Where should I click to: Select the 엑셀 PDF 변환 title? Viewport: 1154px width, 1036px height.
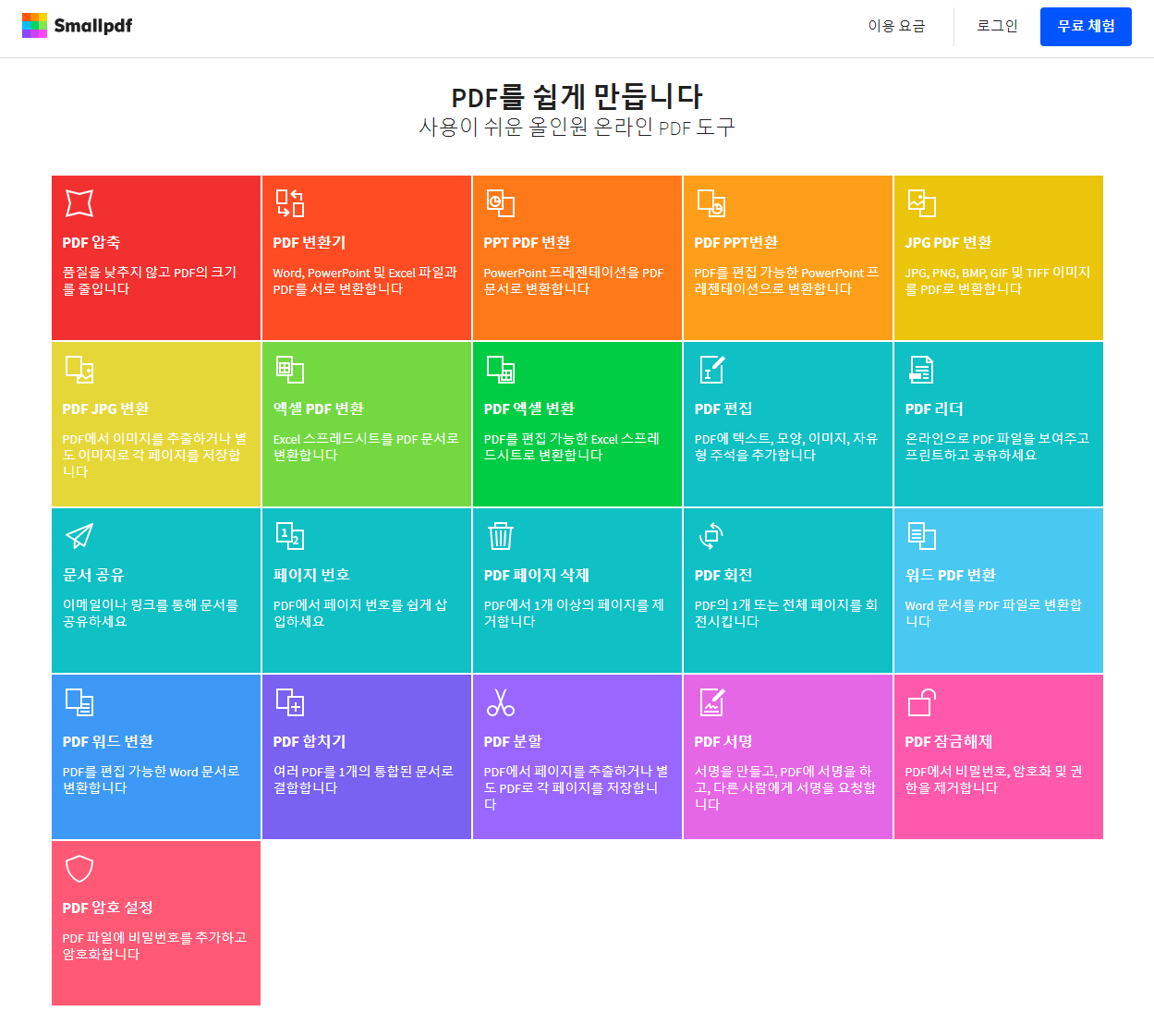(318, 408)
